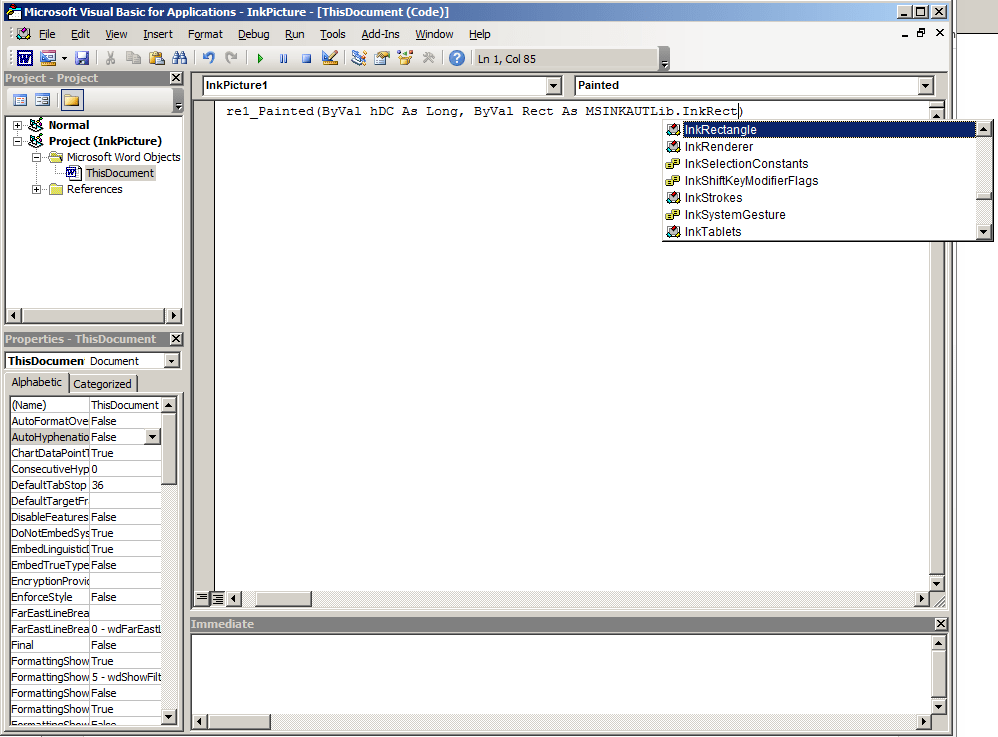Switch to the Categorized properties tab

click(x=102, y=383)
